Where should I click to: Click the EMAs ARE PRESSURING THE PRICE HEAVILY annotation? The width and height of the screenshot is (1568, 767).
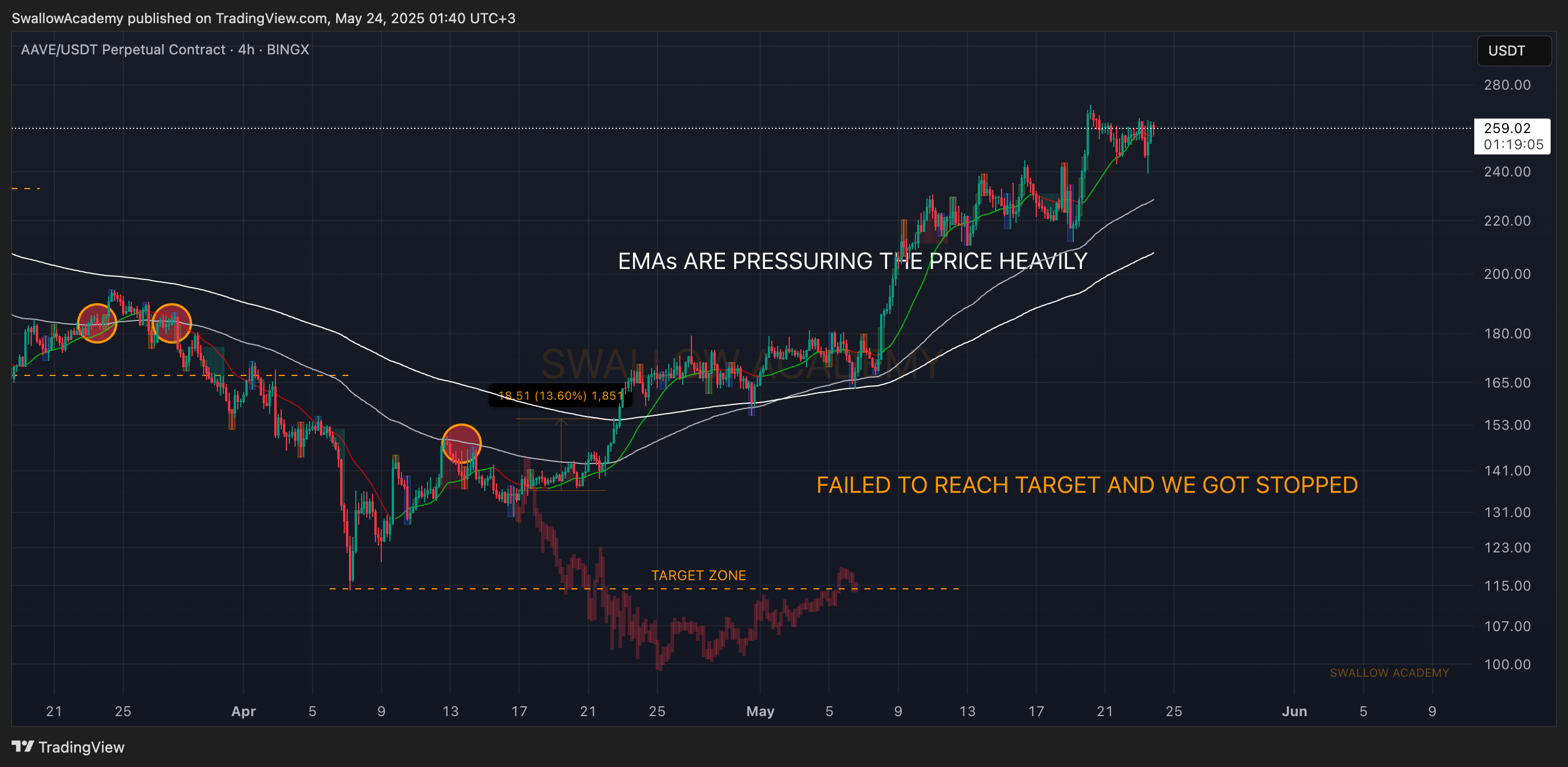point(852,261)
